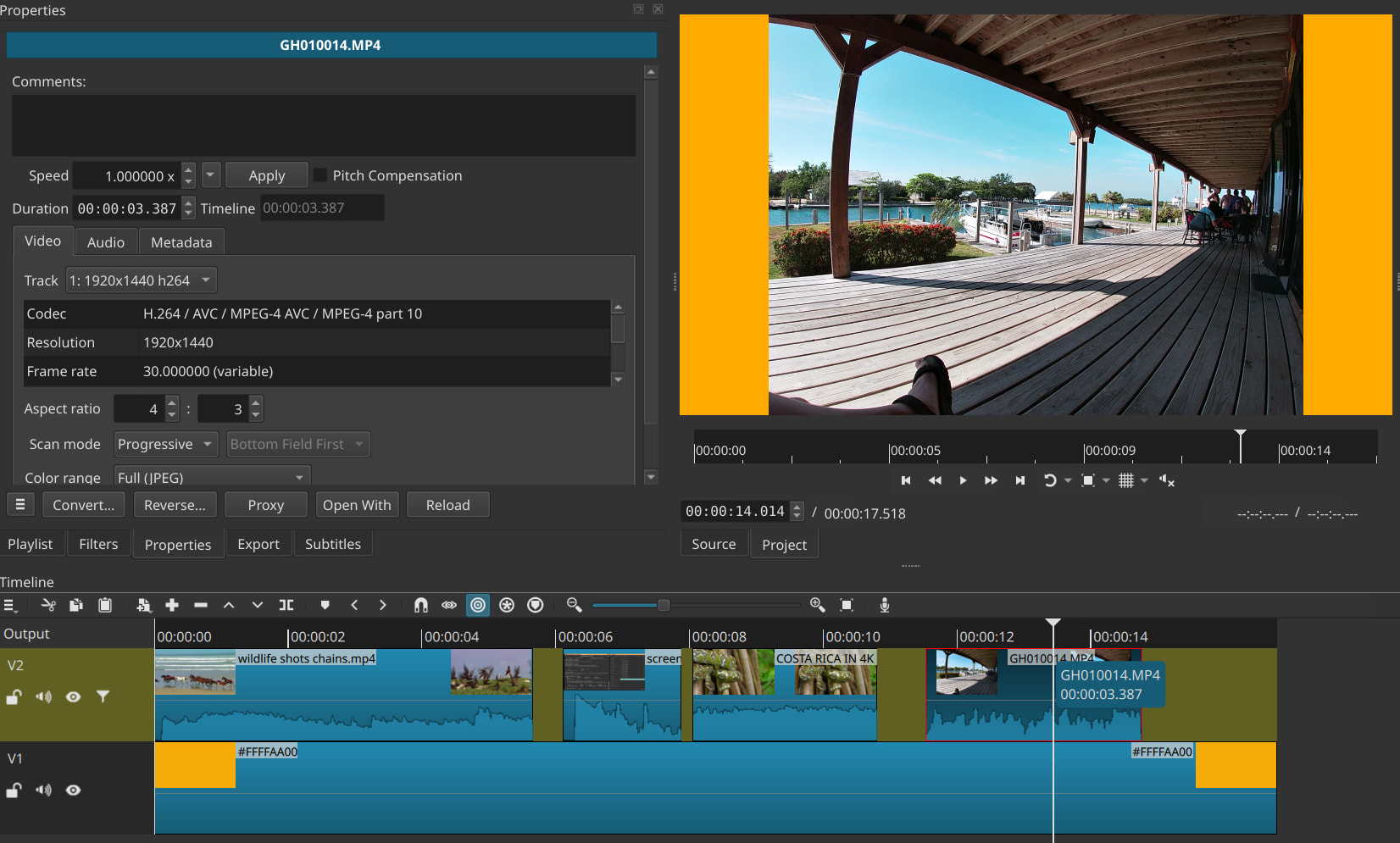1400x843 pixels.
Task: Click the Convert... button
Action: 83,505
